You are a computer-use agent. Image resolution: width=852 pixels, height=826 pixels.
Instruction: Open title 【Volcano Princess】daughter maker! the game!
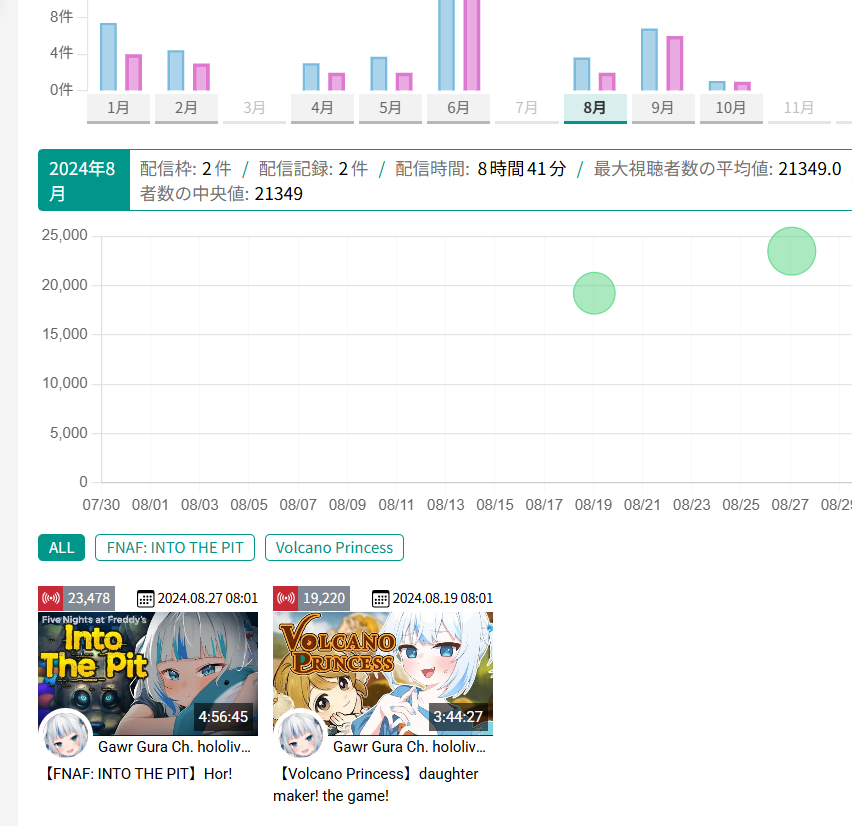pos(376,785)
